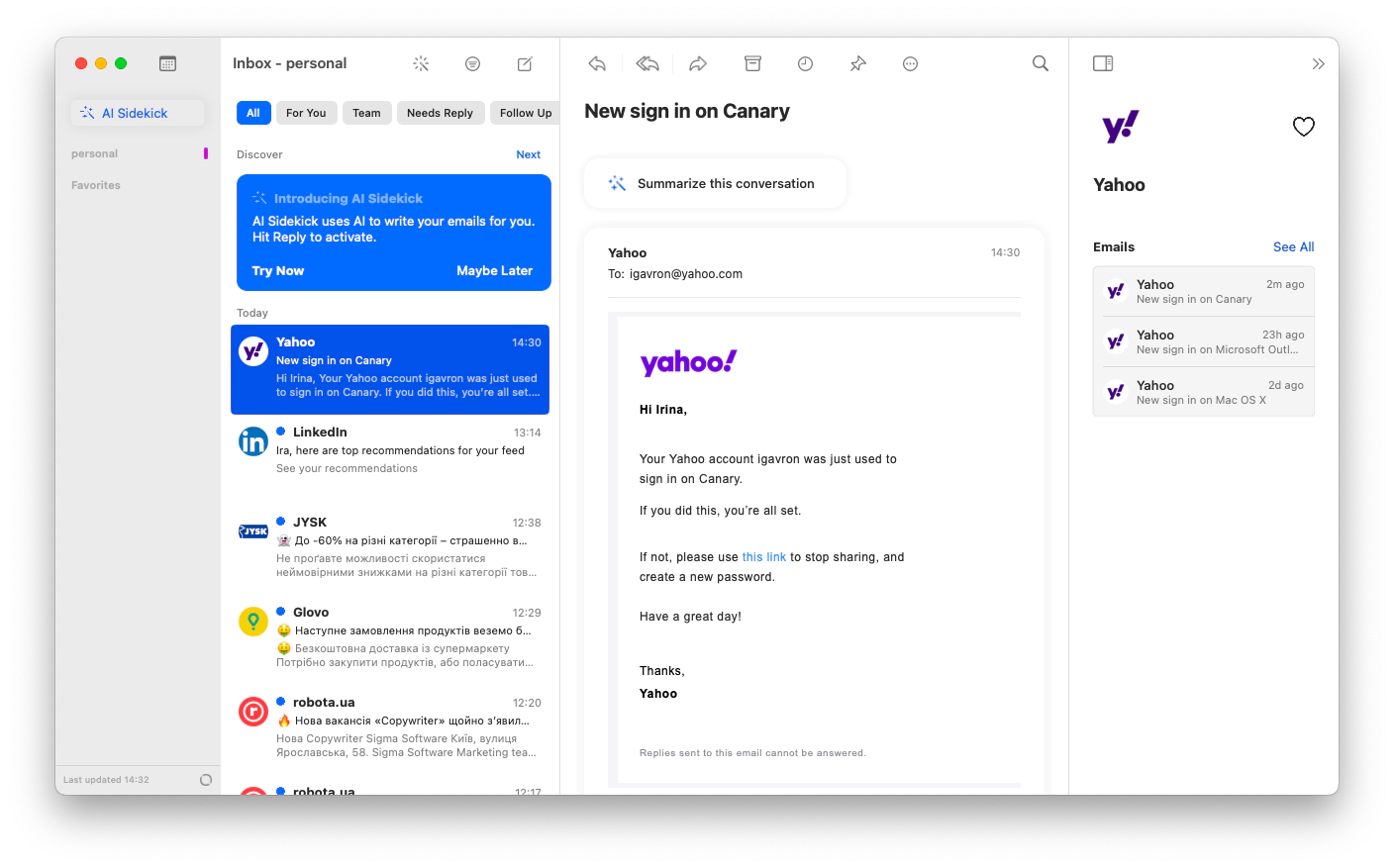This screenshot has height=868, width=1394.
Task: Open the calendar icon in the sidebar header
Action: (x=168, y=63)
